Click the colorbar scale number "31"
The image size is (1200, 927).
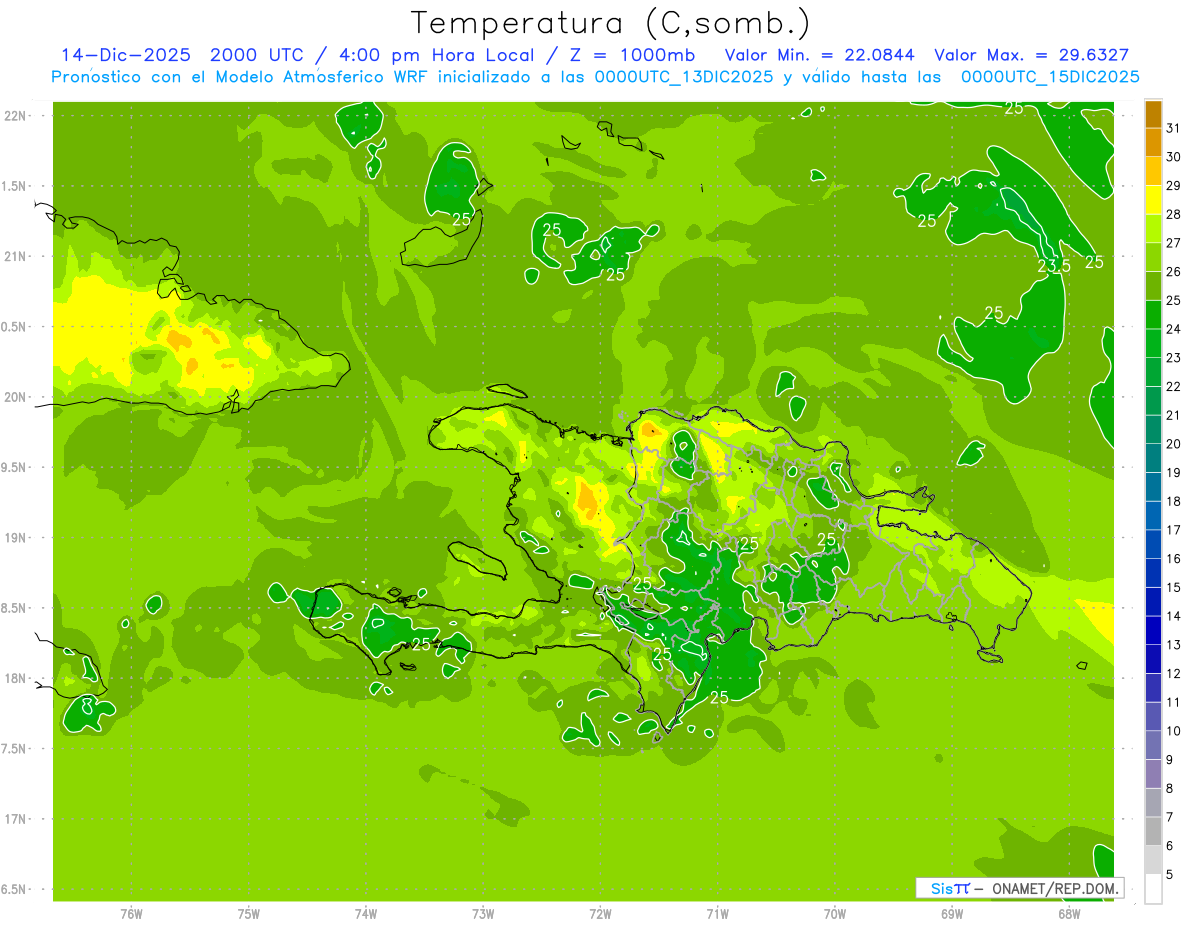click(1174, 128)
